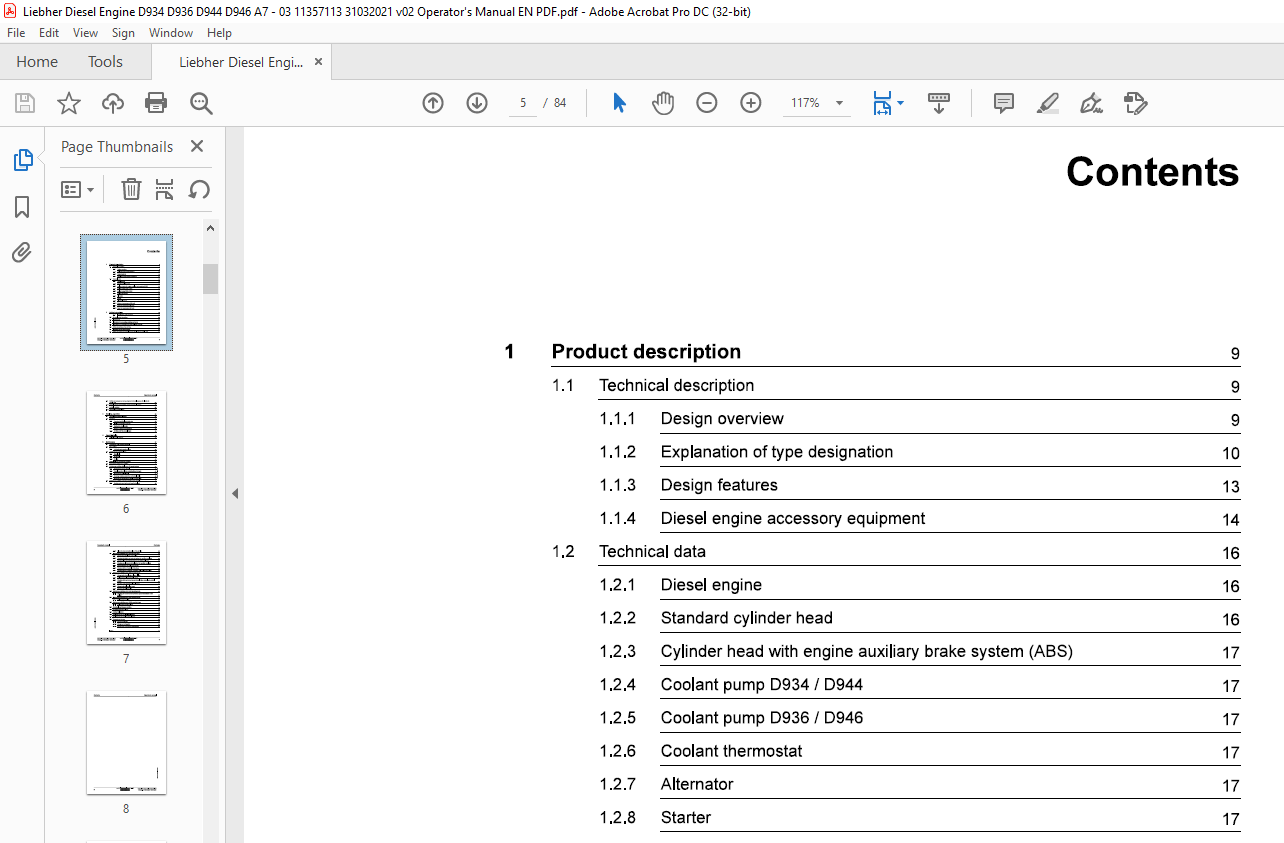Open the File menu
This screenshot has height=843, width=1284.
coord(16,33)
